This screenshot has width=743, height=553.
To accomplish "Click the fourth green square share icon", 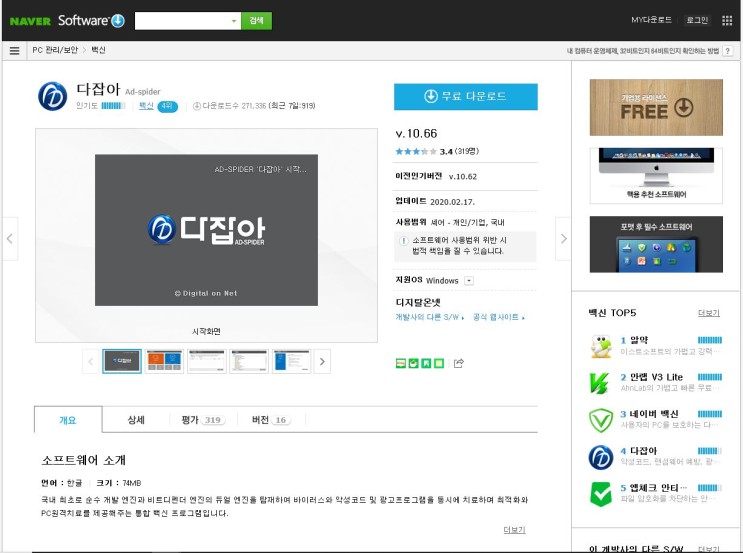I will click(439, 363).
